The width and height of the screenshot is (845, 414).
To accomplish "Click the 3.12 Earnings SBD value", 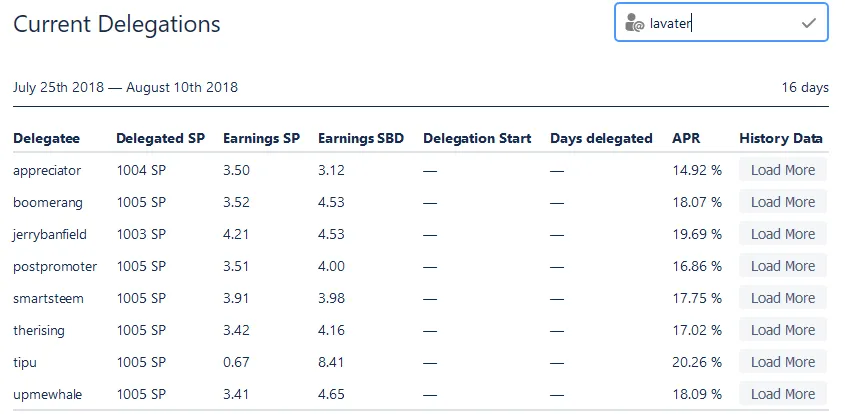I will 331,170.
